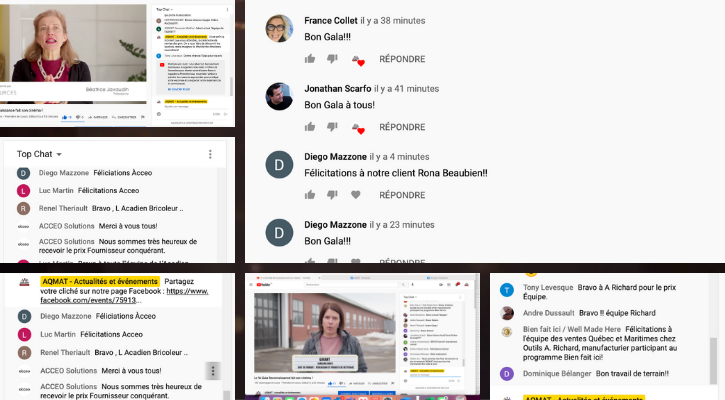Heart Diego Mazzone's Rona Beaubien comment

tap(355, 195)
